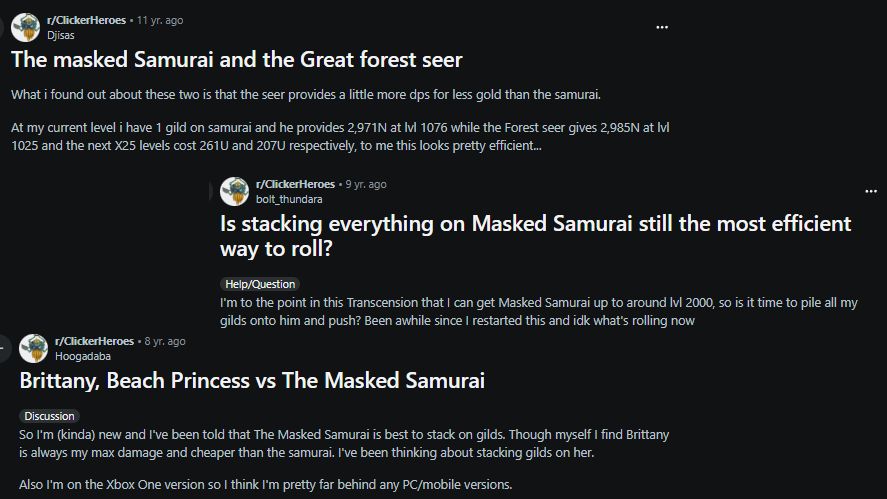Image resolution: width=887 pixels, height=499 pixels.
Task: Click the "11 yr. ago" timestamp
Action: [x=160, y=20]
